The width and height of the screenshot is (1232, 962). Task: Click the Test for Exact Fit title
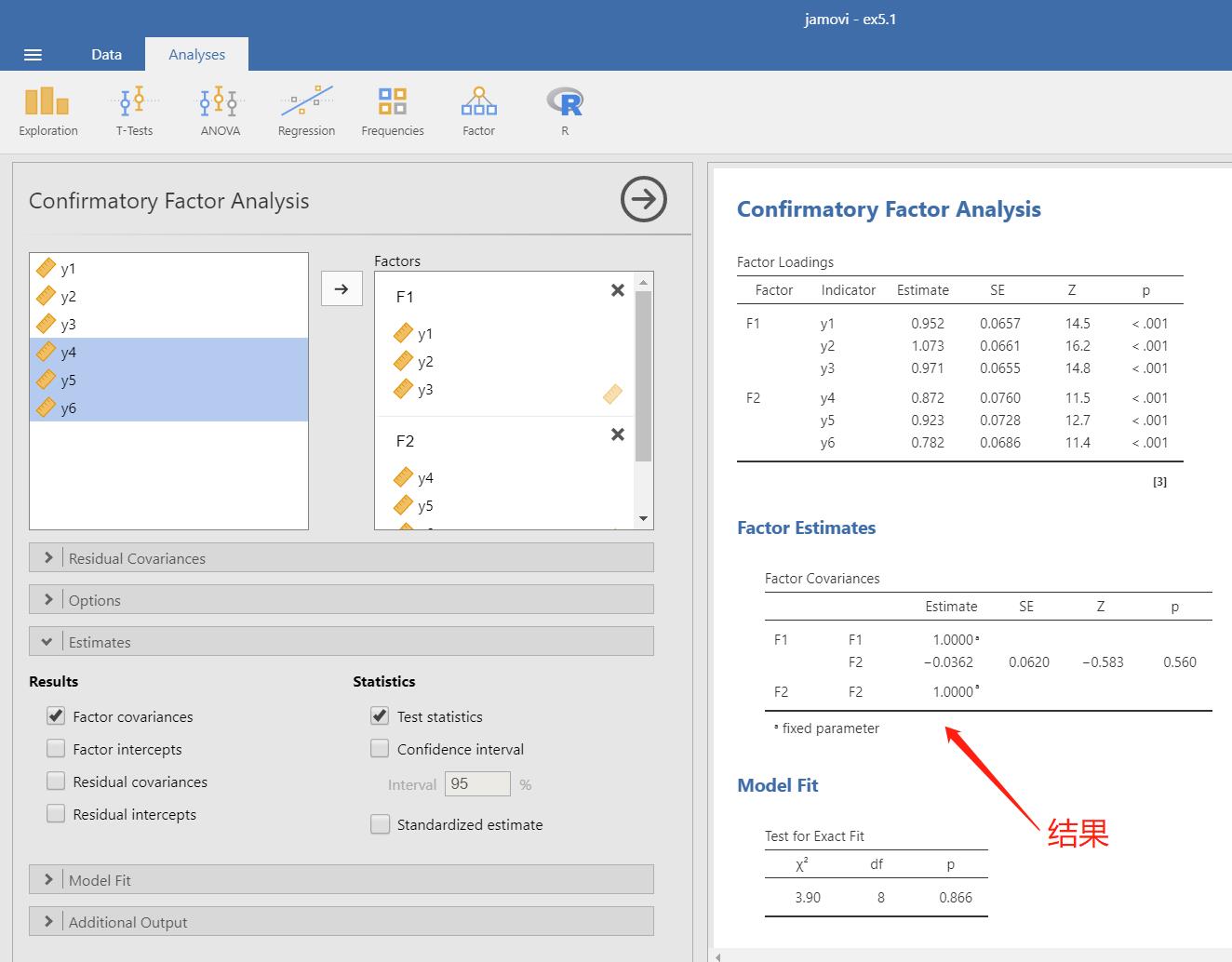814,836
